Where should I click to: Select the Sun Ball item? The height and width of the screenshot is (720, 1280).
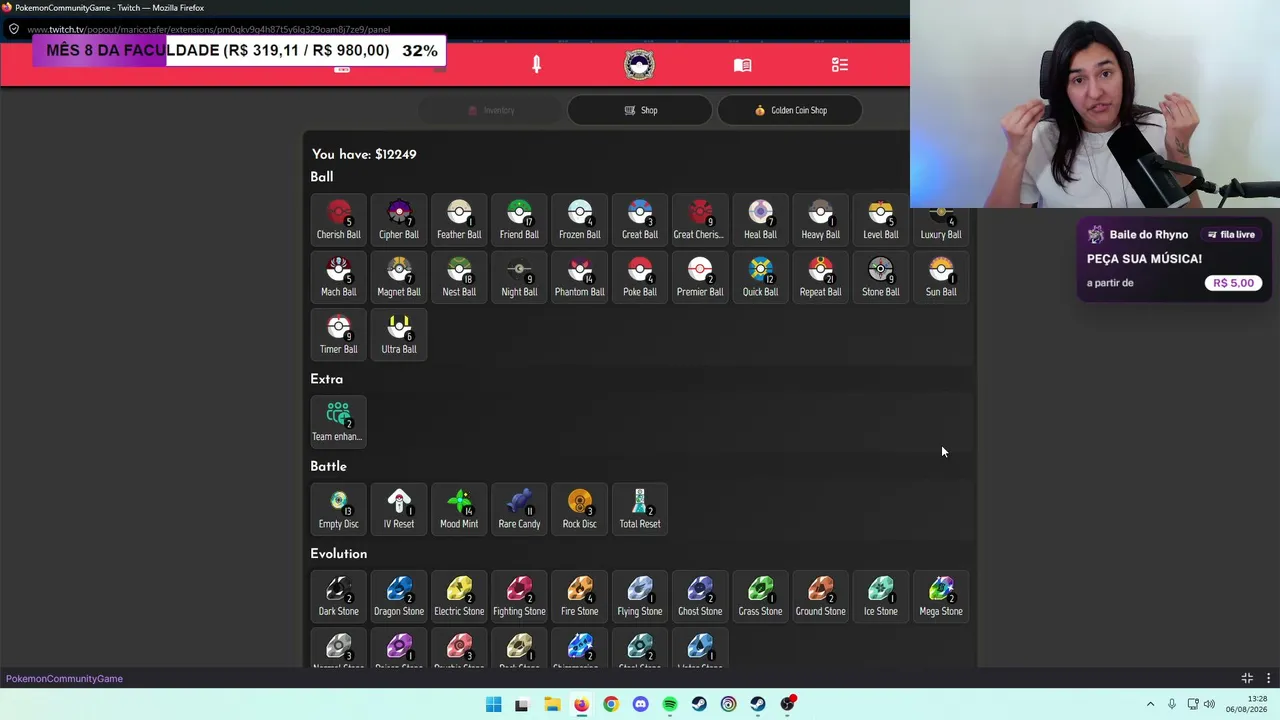point(941,277)
